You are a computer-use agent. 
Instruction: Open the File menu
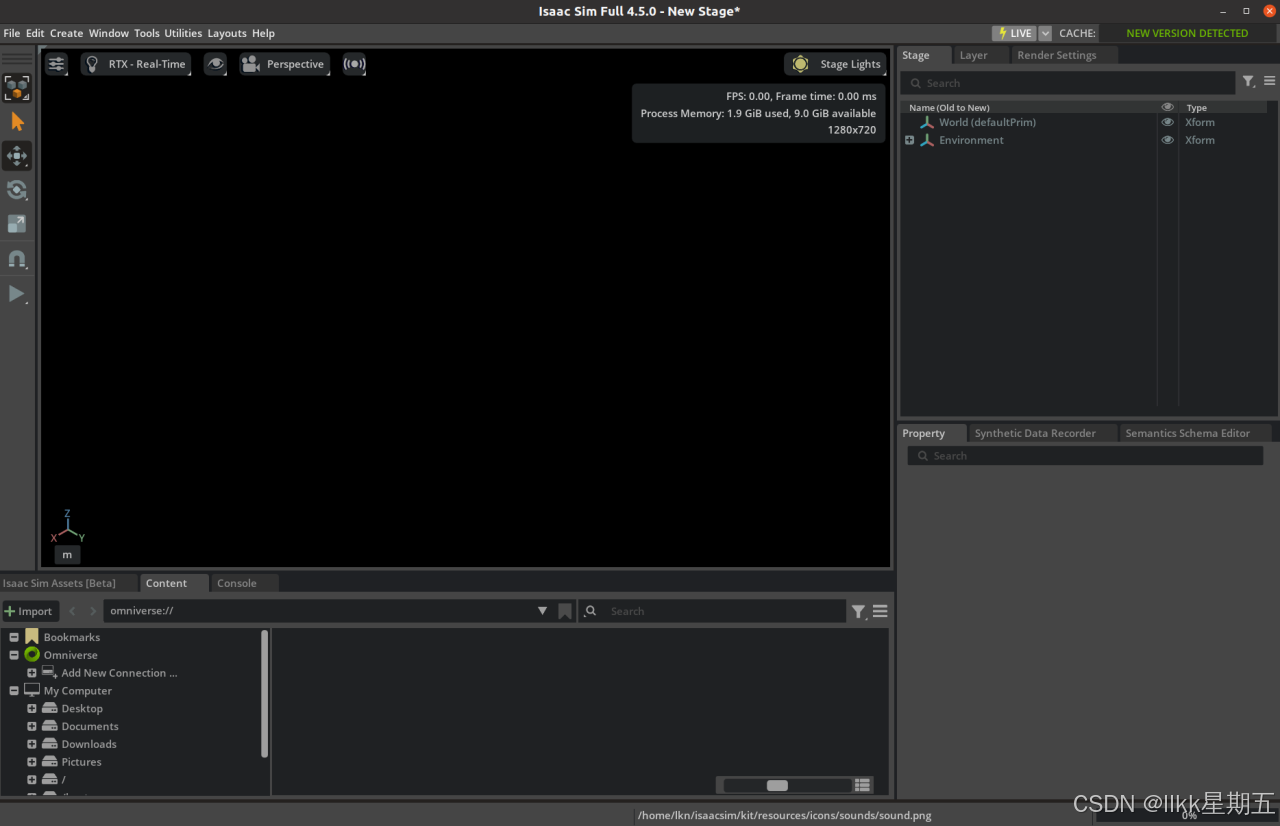tap(12, 33)
